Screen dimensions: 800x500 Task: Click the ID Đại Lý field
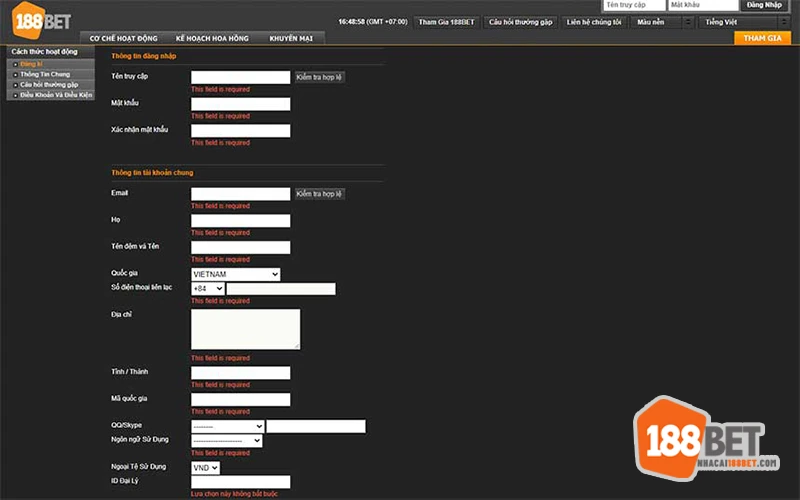240,482
